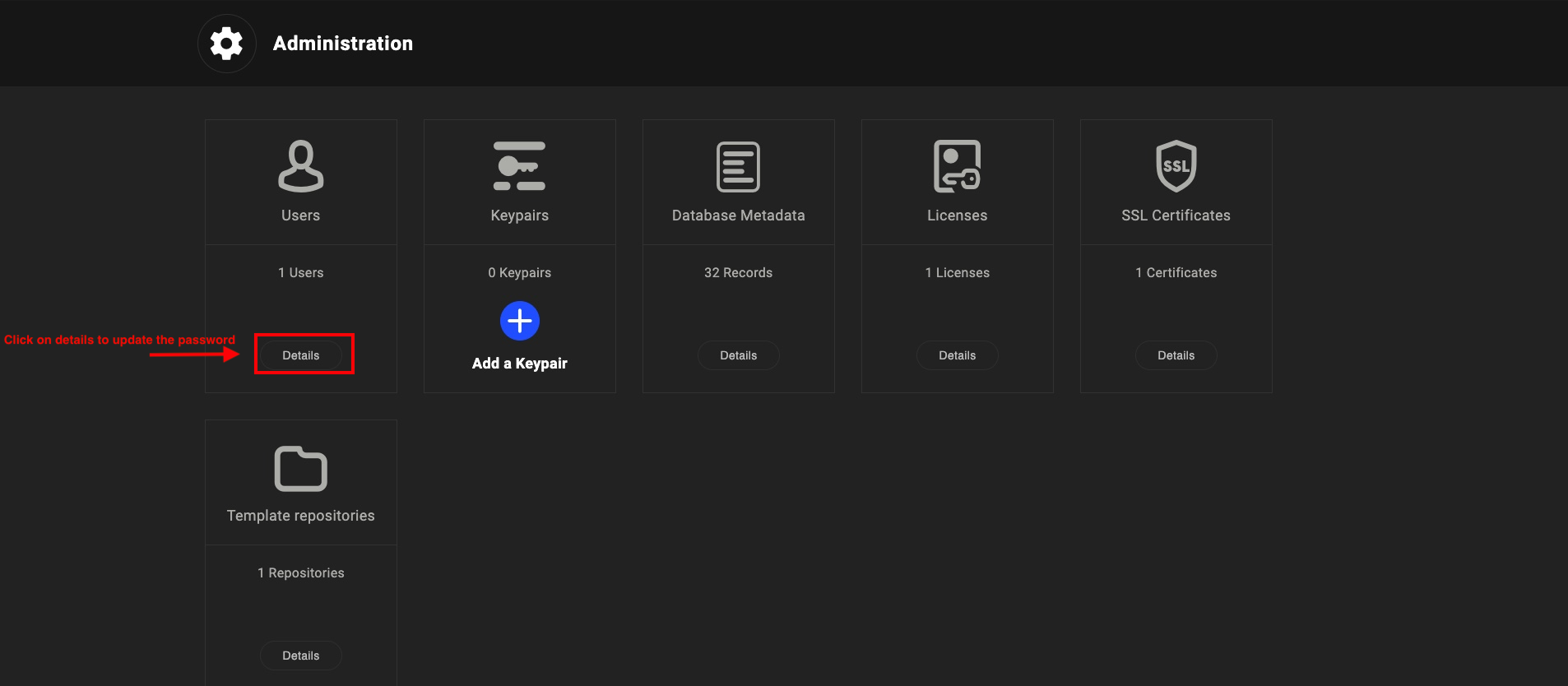This screenshot has width=1568, height=686.
Task: Open Details for Template repositories card
Action: tap(301, 656)
